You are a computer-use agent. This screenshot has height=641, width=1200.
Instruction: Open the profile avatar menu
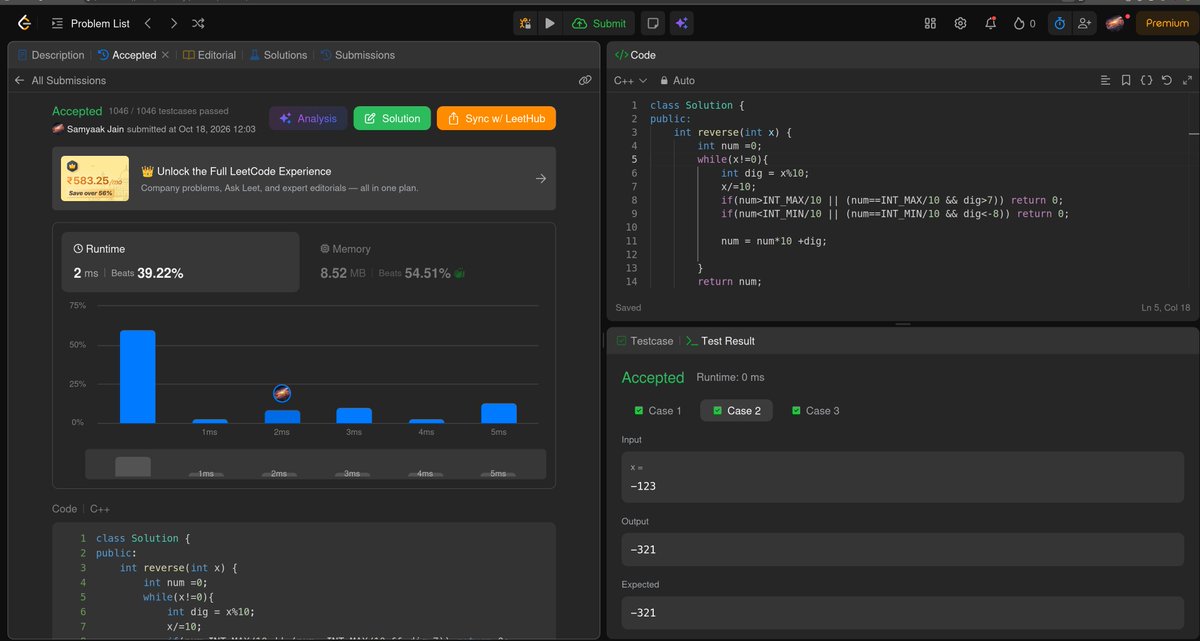coord(1115,23)
